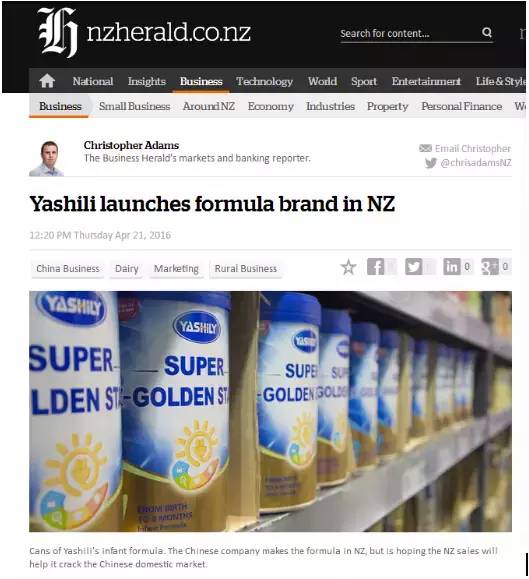Share article via Facebook icon
Image resolution: width=529 pixels, height=579 pixels.
[375, 267]
